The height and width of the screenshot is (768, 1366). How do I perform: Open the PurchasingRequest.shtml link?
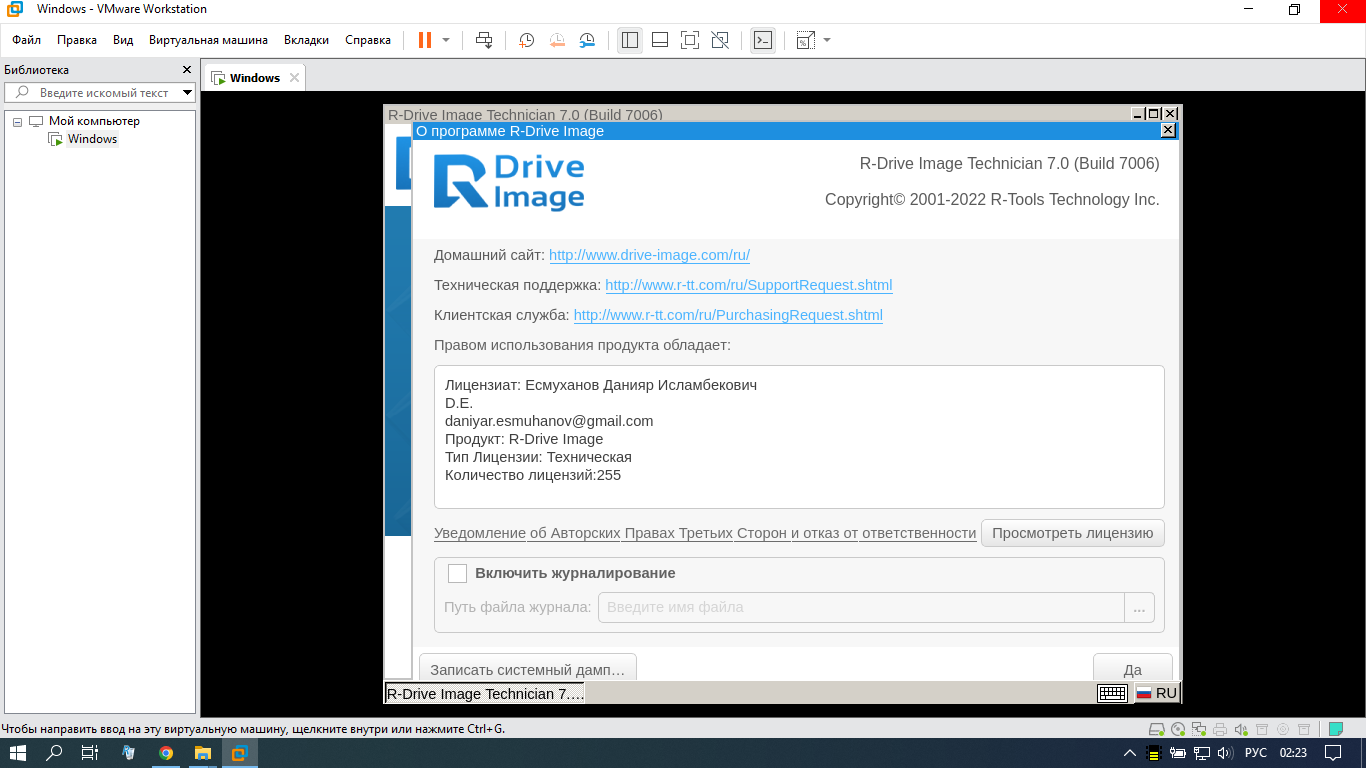tap(728, 315)
